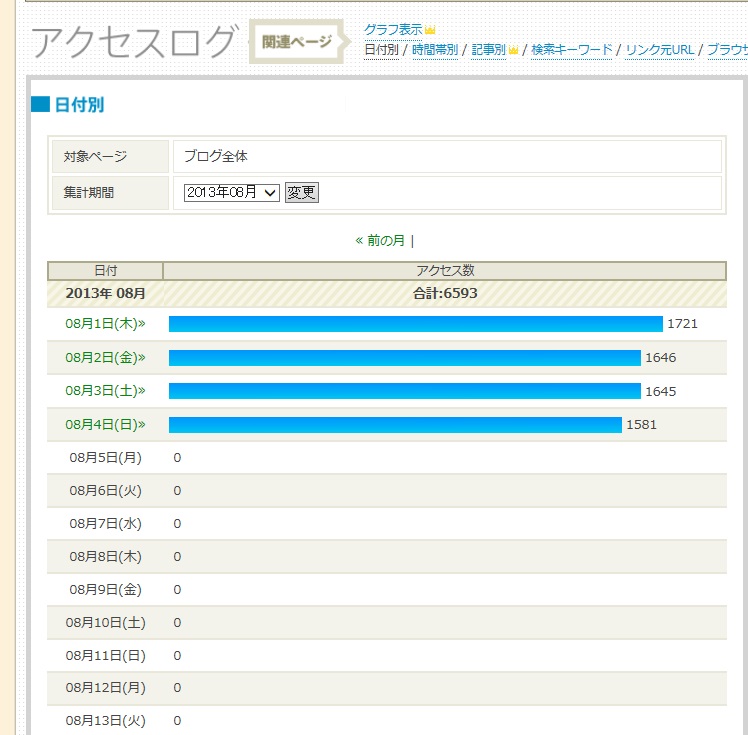
Task: Open details for 08月3日(土)
Action: point(105,390)
